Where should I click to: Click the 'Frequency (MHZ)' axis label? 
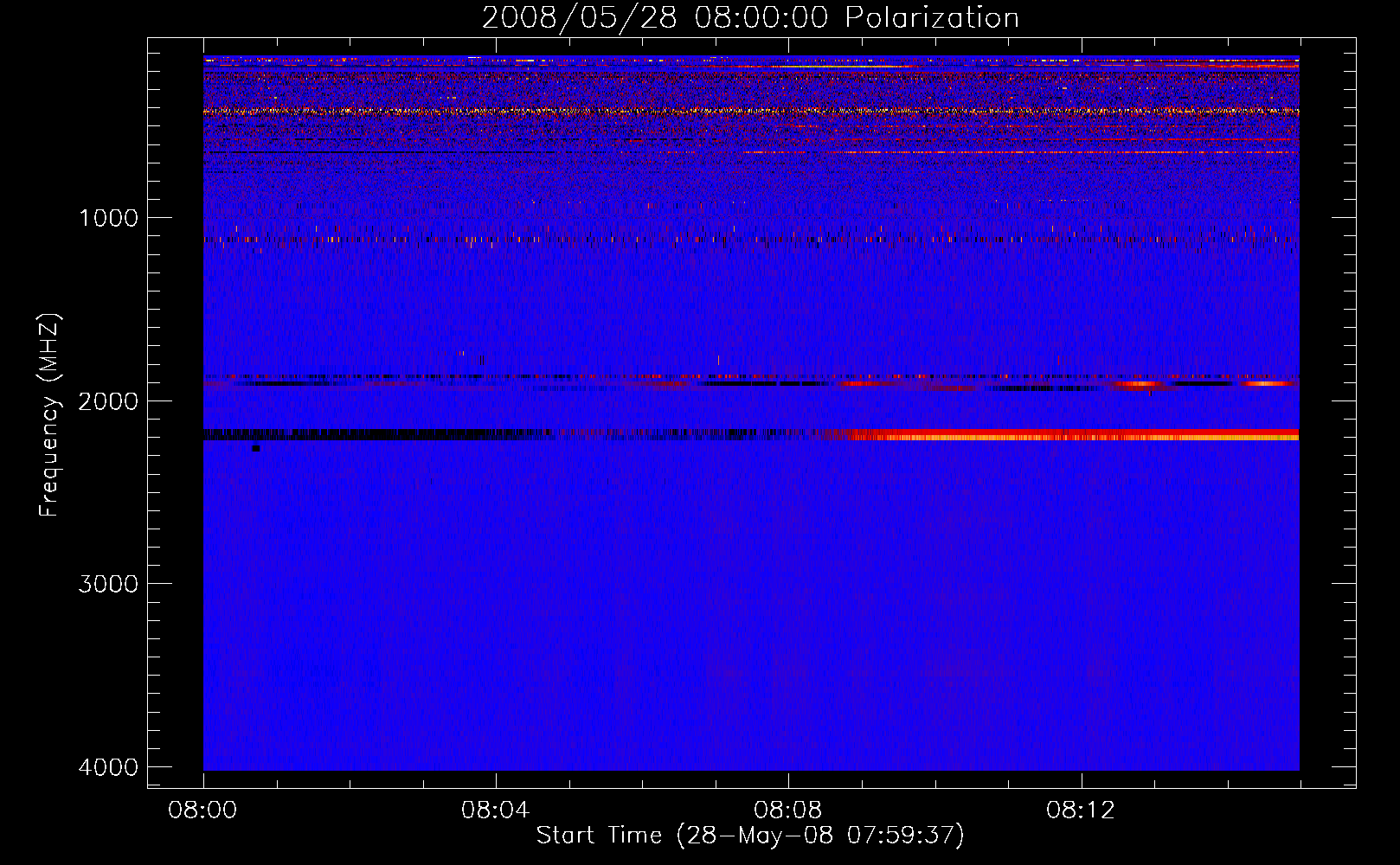[x=49, y=415]
